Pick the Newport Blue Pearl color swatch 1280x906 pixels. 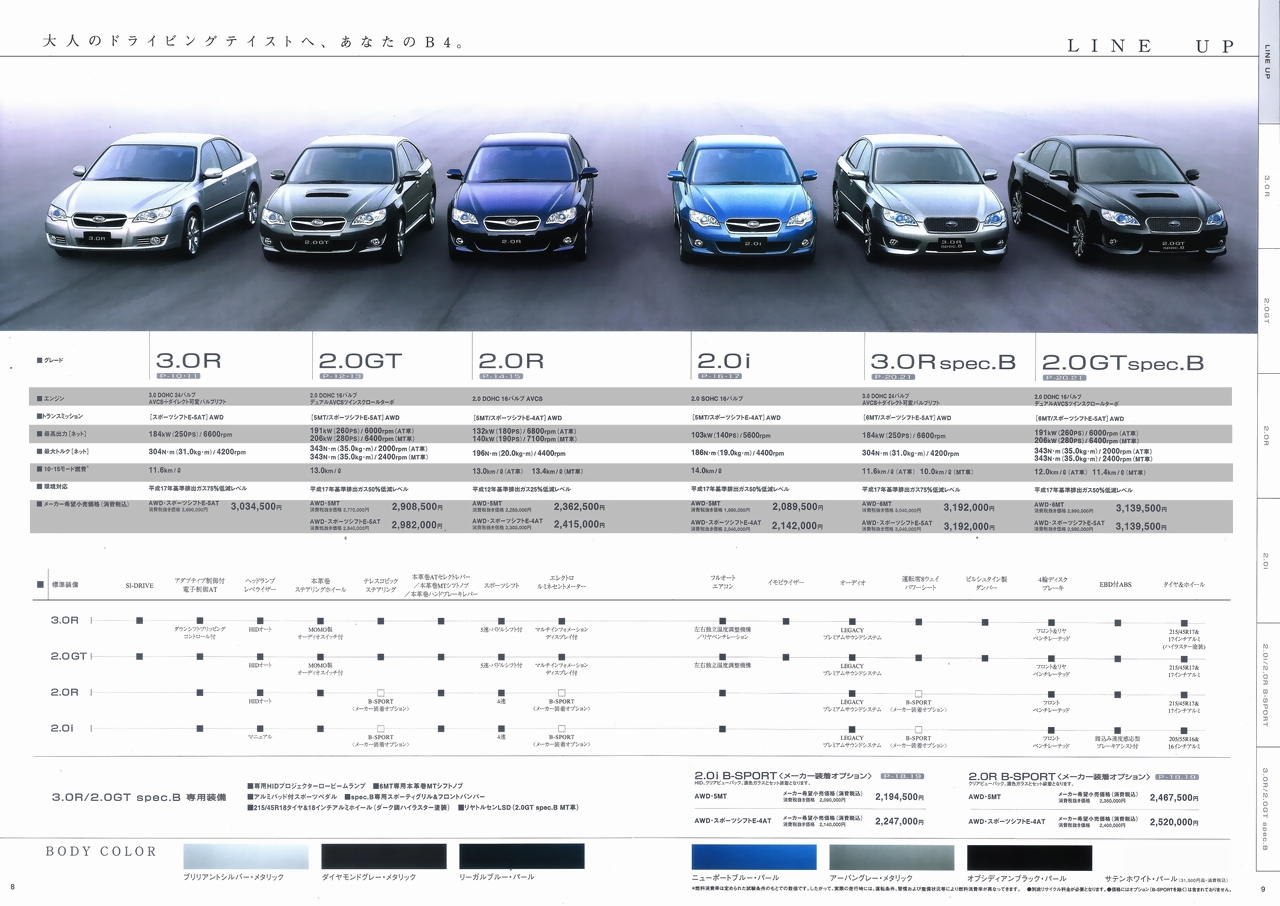[754, 856]
